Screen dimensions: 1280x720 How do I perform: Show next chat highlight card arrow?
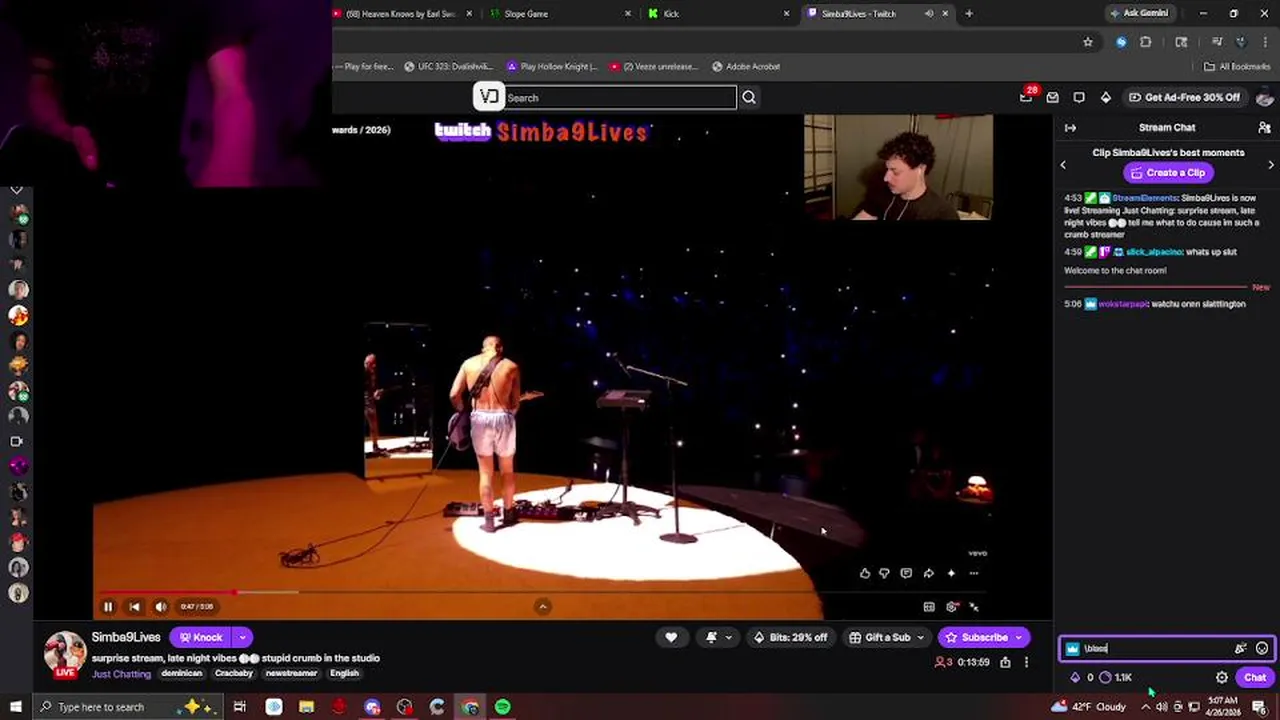click(x=1271, y=165)
